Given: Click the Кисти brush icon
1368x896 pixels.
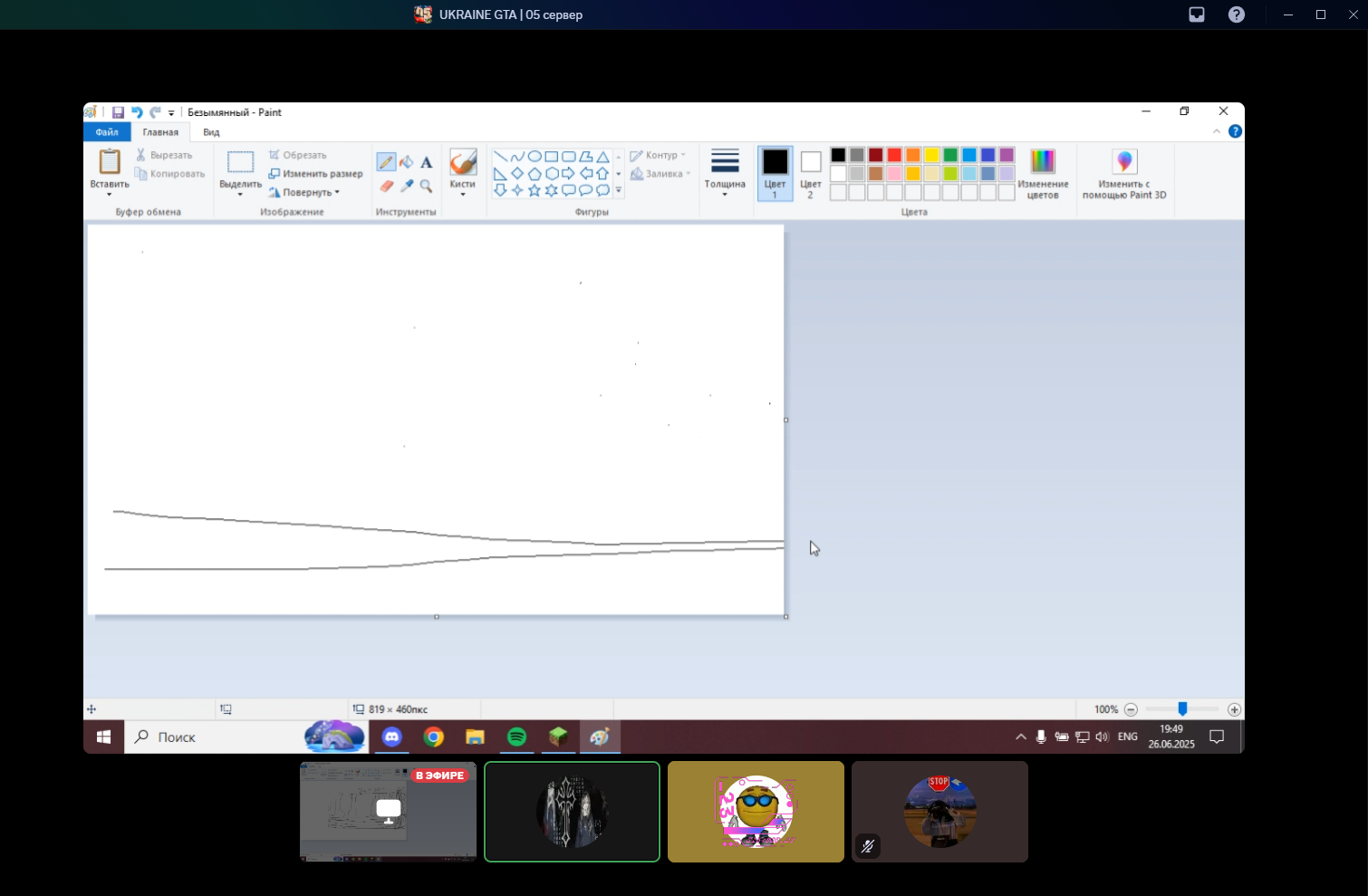Looking at the screenshot, I should click(x=463, y=162).
